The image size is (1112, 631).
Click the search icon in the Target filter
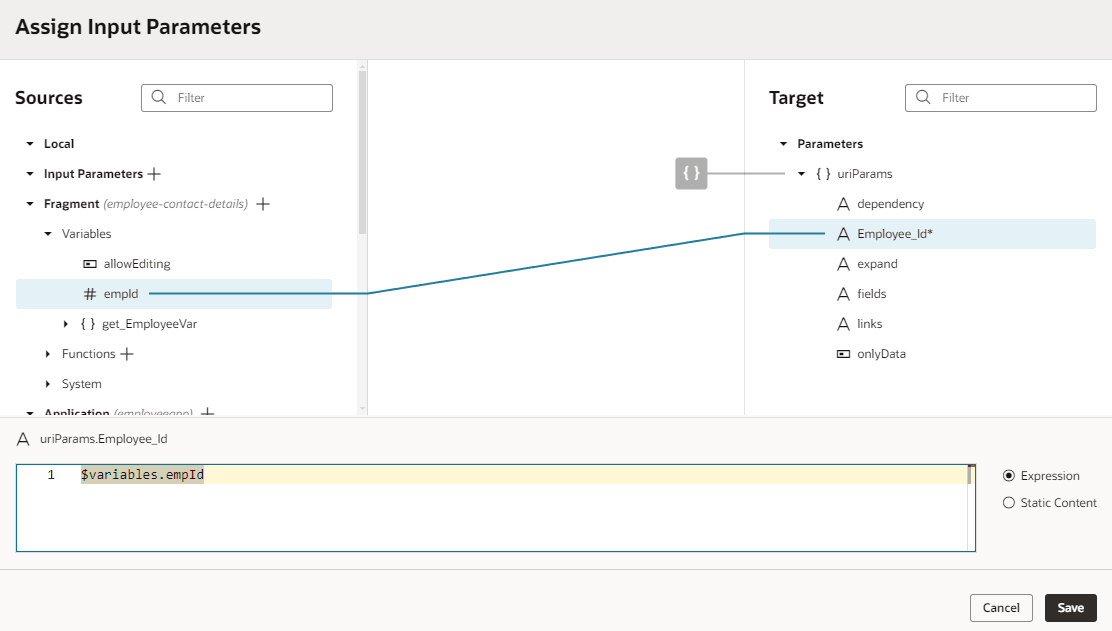coord(922,97)
